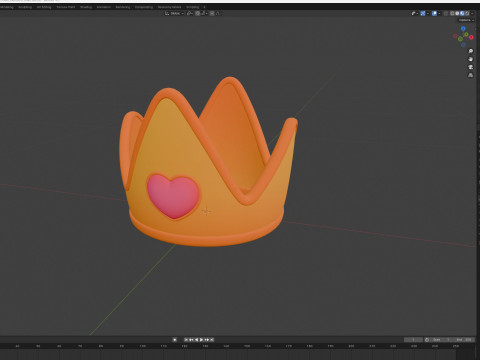Jump to the previous keyframe
480x360 pixels.
191,340
